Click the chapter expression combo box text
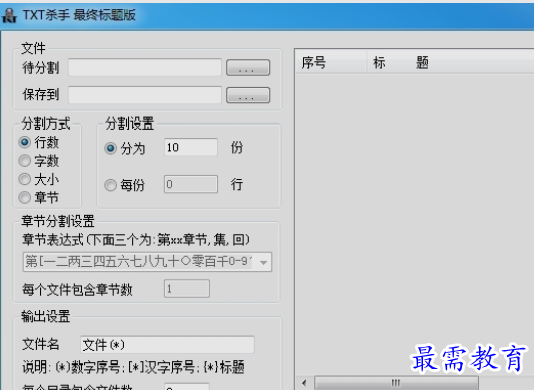The image size is (534, 390). (139, 262)
